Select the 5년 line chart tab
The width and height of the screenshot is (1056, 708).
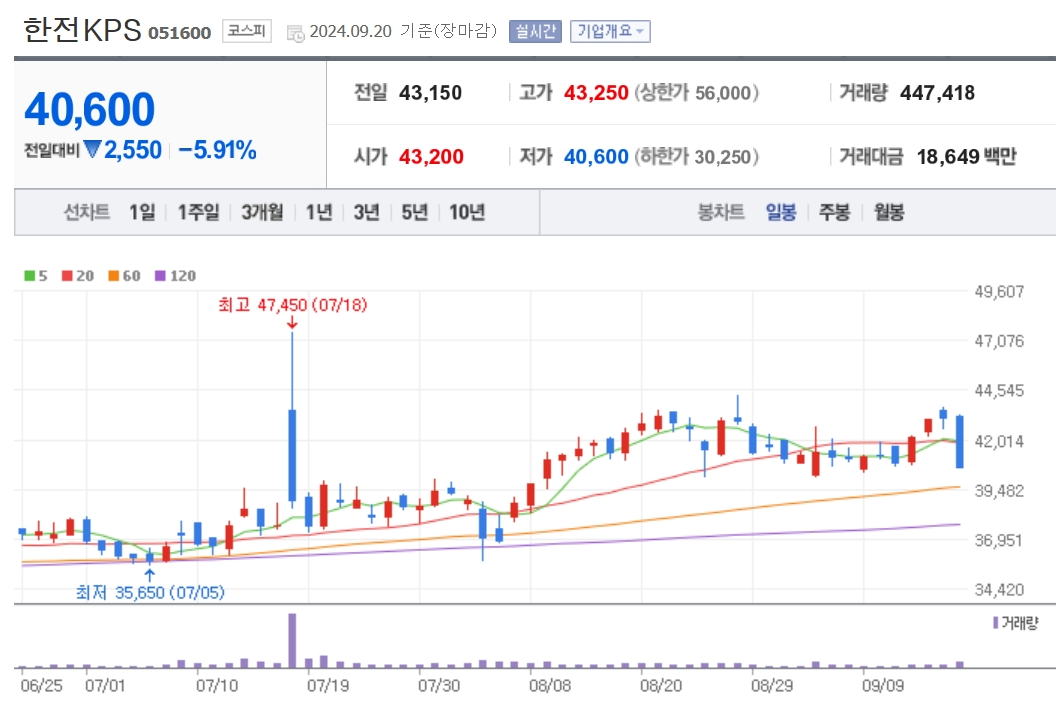pos(415,212)
